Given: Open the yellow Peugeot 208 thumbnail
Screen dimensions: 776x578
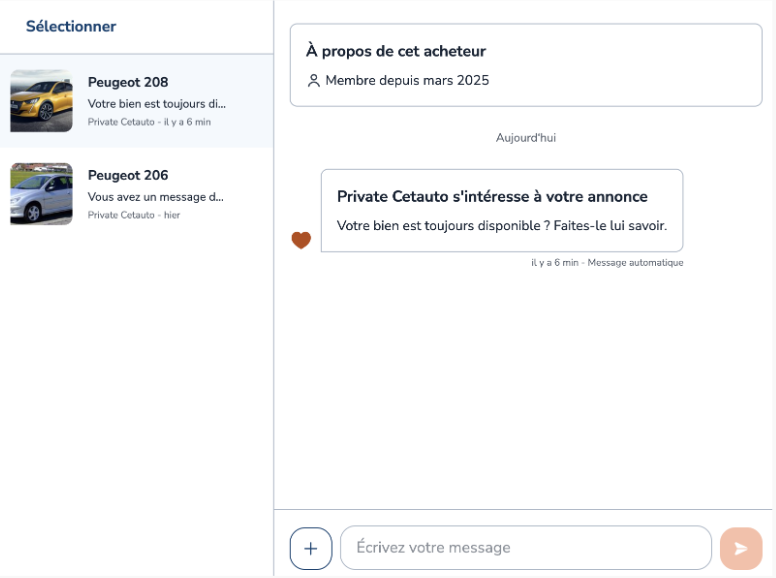Looking at the screenshot, I should click(42, 101).
